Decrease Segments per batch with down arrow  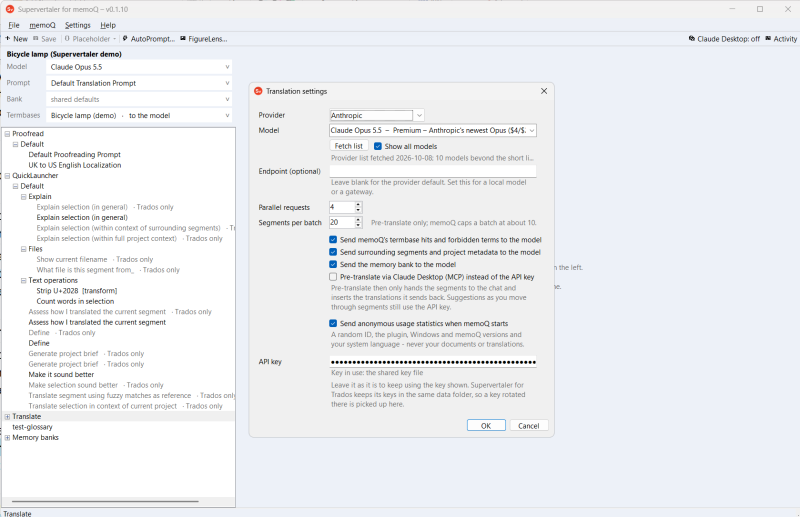(x=358, y=226)
